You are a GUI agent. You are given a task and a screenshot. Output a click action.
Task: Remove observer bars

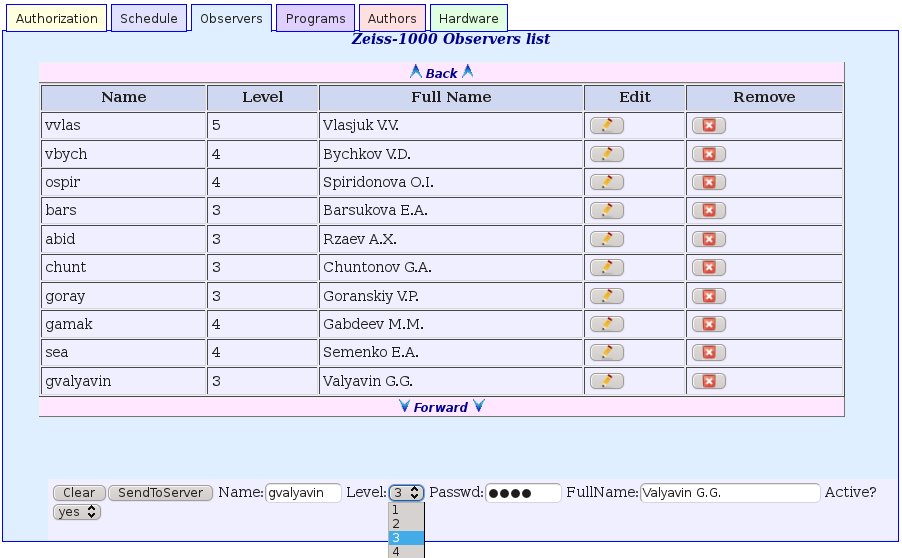click(x=709, y=211)
